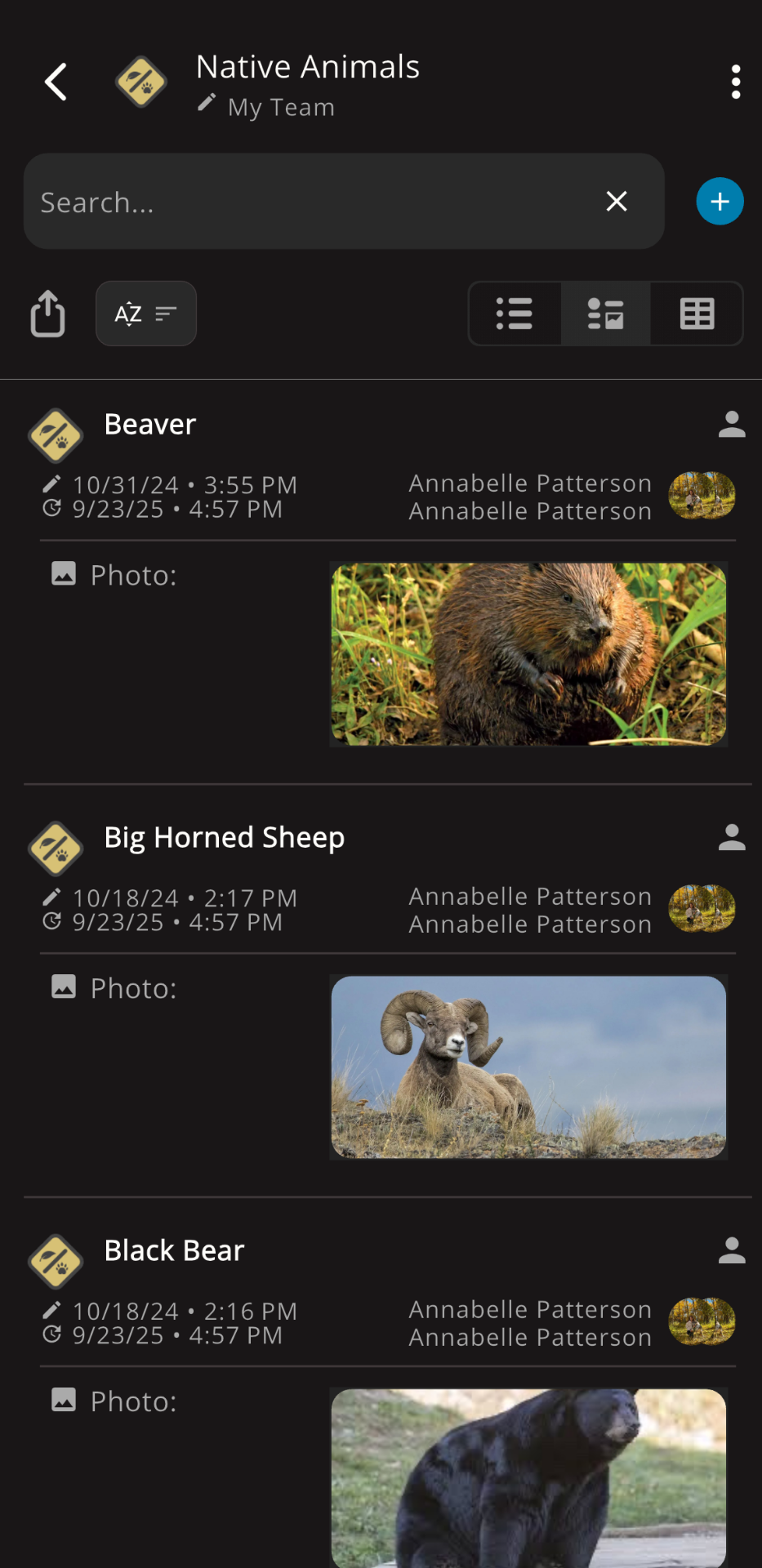Go back using the left arrow
Screen dimensions: 762x1568
pyautogui.click(x=56, y=82)
